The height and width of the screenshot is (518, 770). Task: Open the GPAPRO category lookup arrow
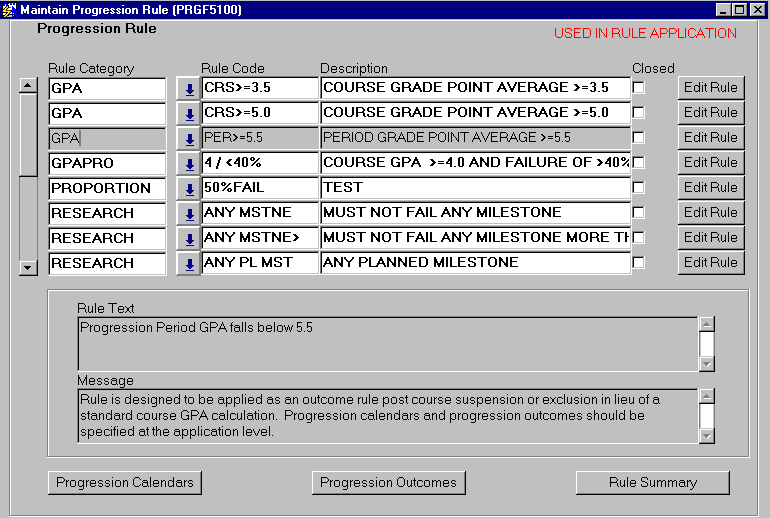pos(188,163)
